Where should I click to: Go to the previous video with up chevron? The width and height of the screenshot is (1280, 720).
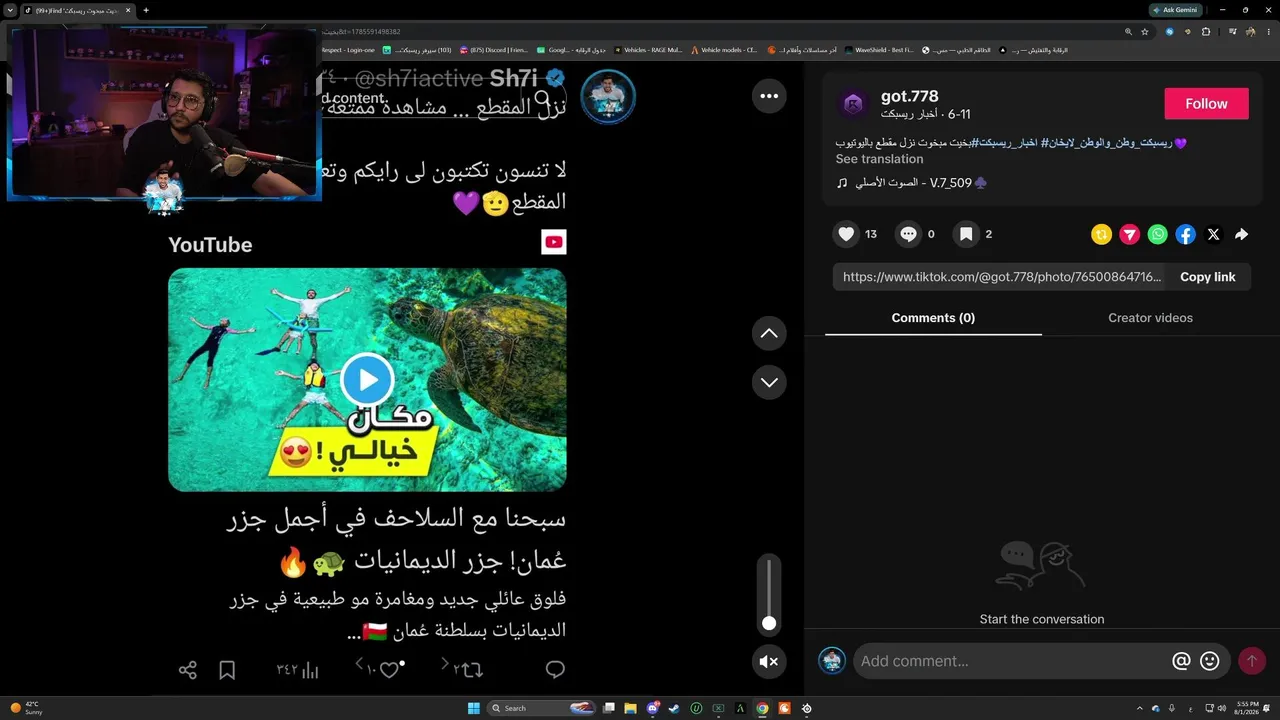(x=769, y=333)
